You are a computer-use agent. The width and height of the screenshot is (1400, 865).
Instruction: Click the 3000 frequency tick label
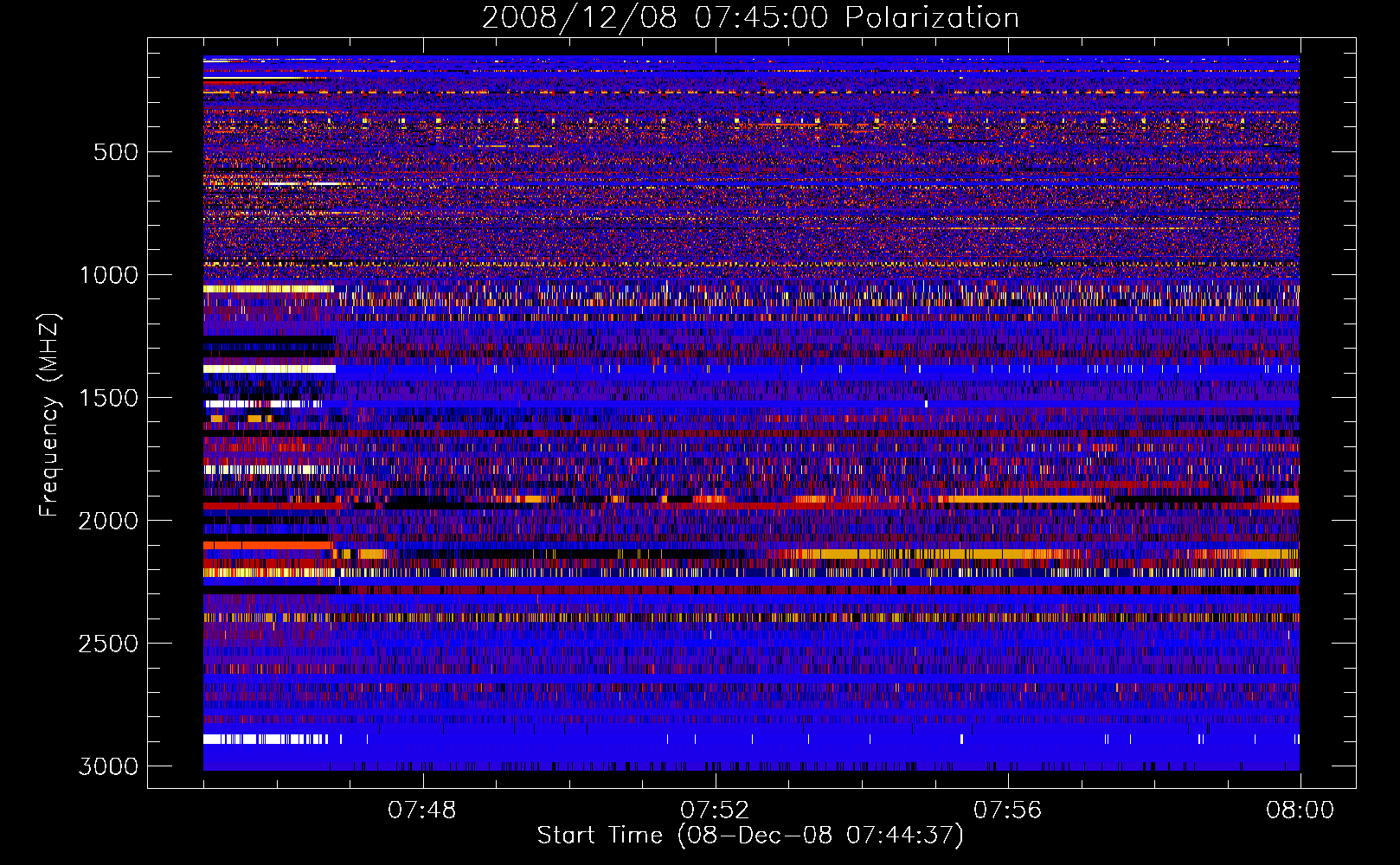pos(108,766)
